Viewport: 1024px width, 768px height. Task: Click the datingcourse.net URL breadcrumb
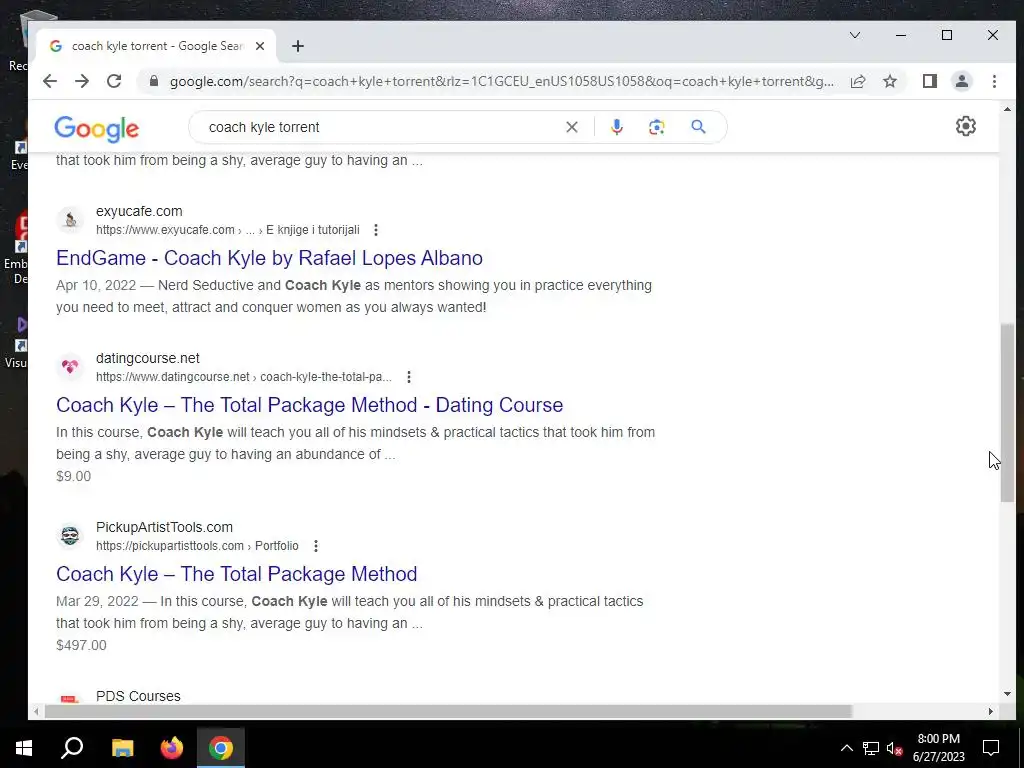[x=244, y=377]
